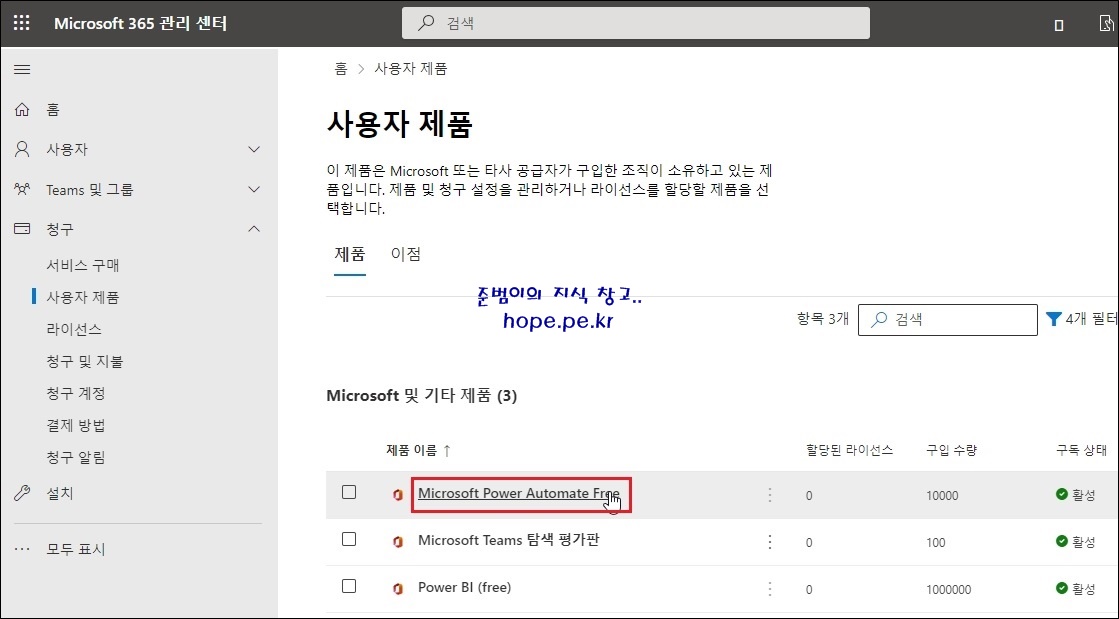The width and height of the screenshot is (1119, 619).
Task: Click 모두 표시 in the sidebar
Action: tap(76, 549)
